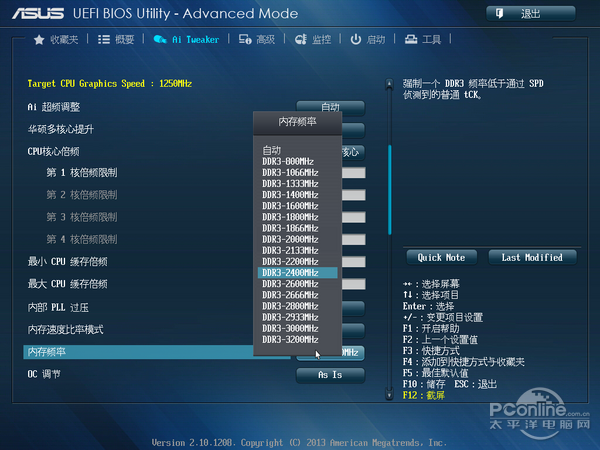The image size is (600, 450).
Task: Open the Ai 超频调整 自动 dropdown
Action: click(x=330, y=107)
